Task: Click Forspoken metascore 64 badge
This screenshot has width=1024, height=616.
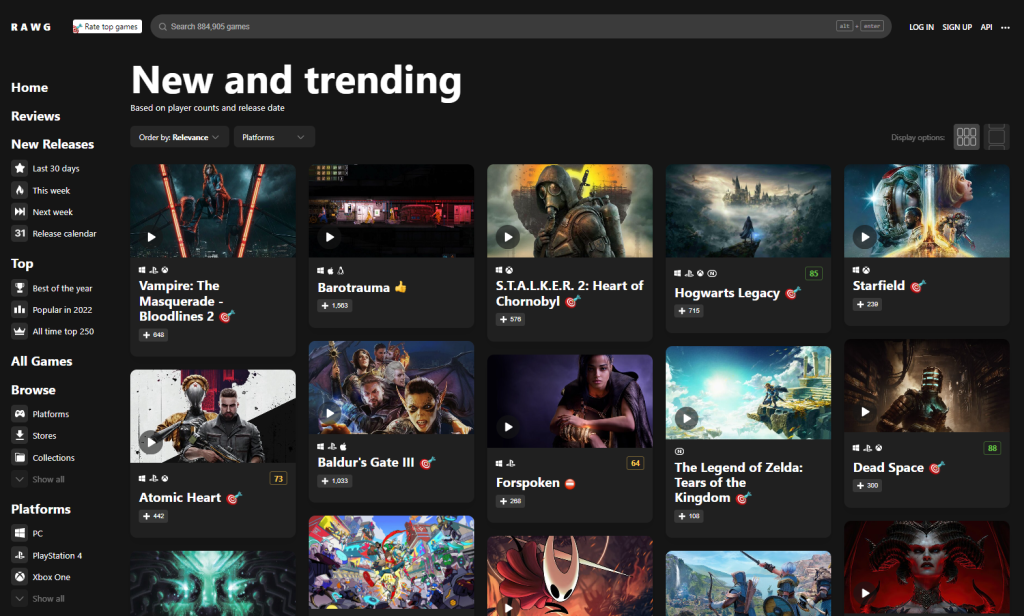Action: point(635,463)
